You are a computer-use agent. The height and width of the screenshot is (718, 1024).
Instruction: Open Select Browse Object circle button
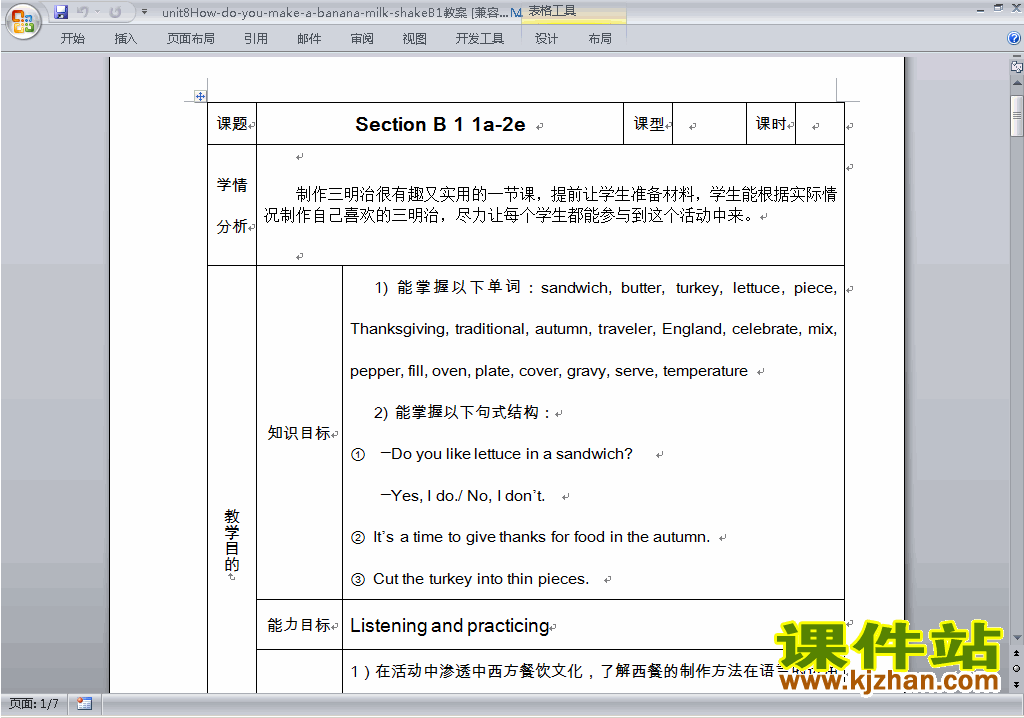(1016, 668)
